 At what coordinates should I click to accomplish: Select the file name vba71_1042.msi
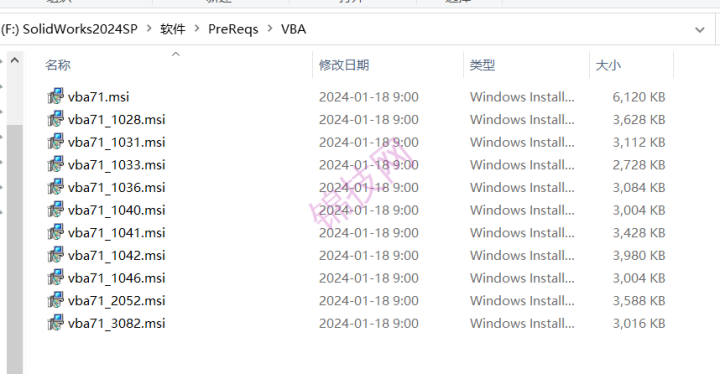coord(117,255)
